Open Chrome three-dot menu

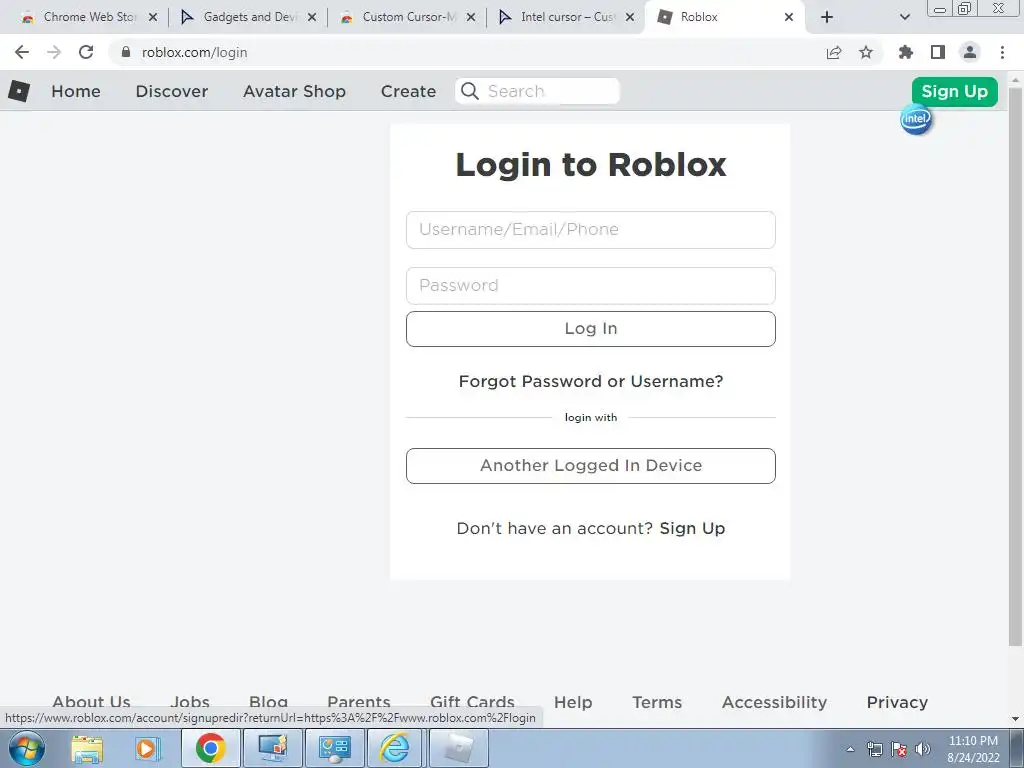(x=1002, y=52)
